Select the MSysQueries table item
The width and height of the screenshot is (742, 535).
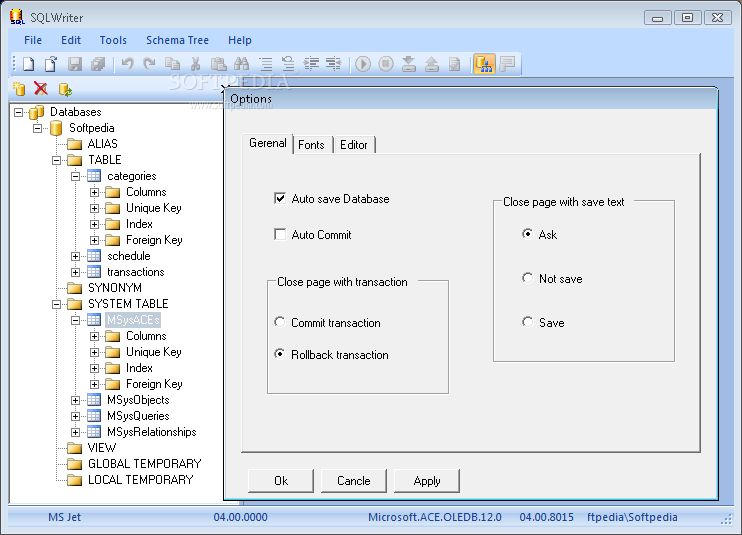(138, 416)
